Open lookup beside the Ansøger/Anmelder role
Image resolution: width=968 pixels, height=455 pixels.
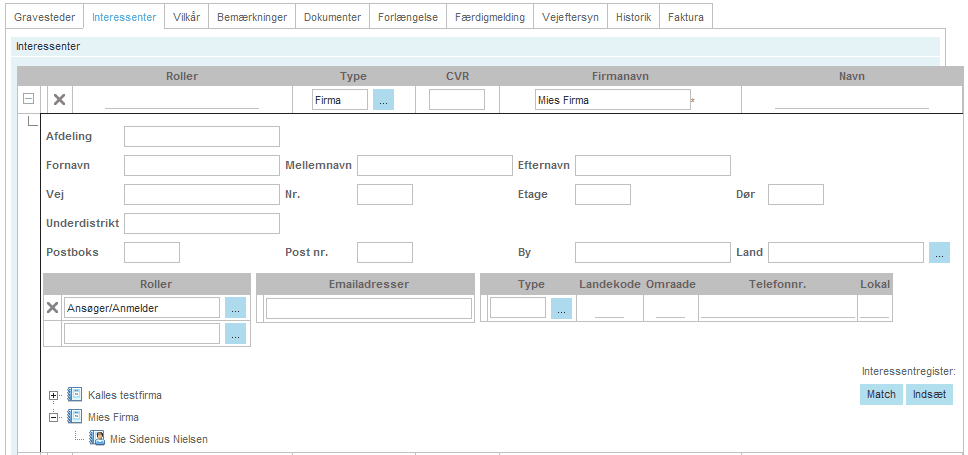[235, 308]
